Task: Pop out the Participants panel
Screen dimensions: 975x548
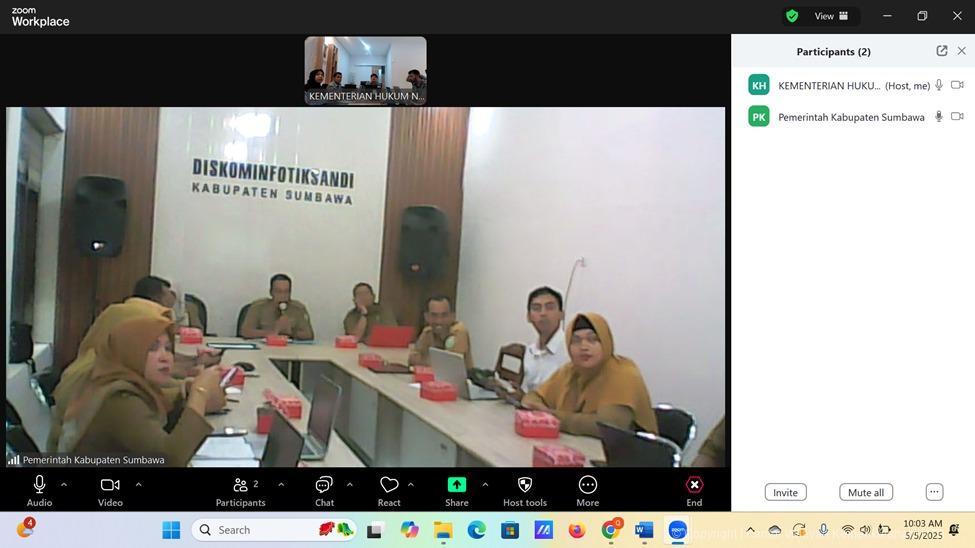Action: (x=941, y=51)
